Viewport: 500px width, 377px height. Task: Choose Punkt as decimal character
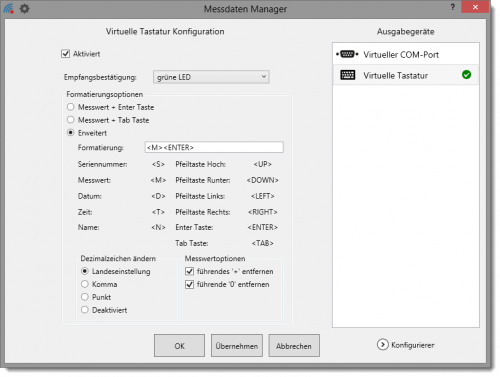(x=85, y=297)
